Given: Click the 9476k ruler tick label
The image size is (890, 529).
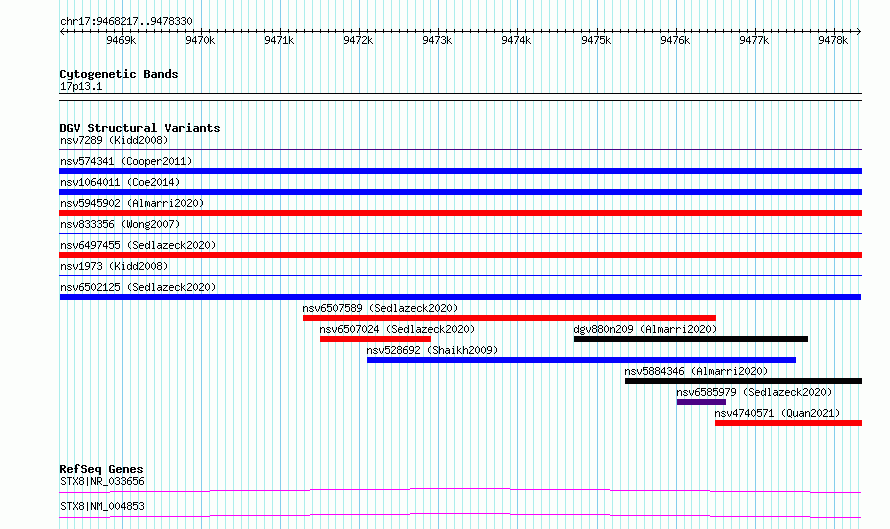Looking at the screenshot, I should click(675, 40).
